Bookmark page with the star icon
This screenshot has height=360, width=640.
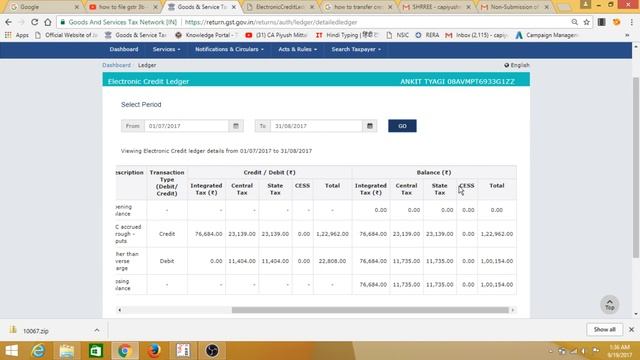(587, 22)
